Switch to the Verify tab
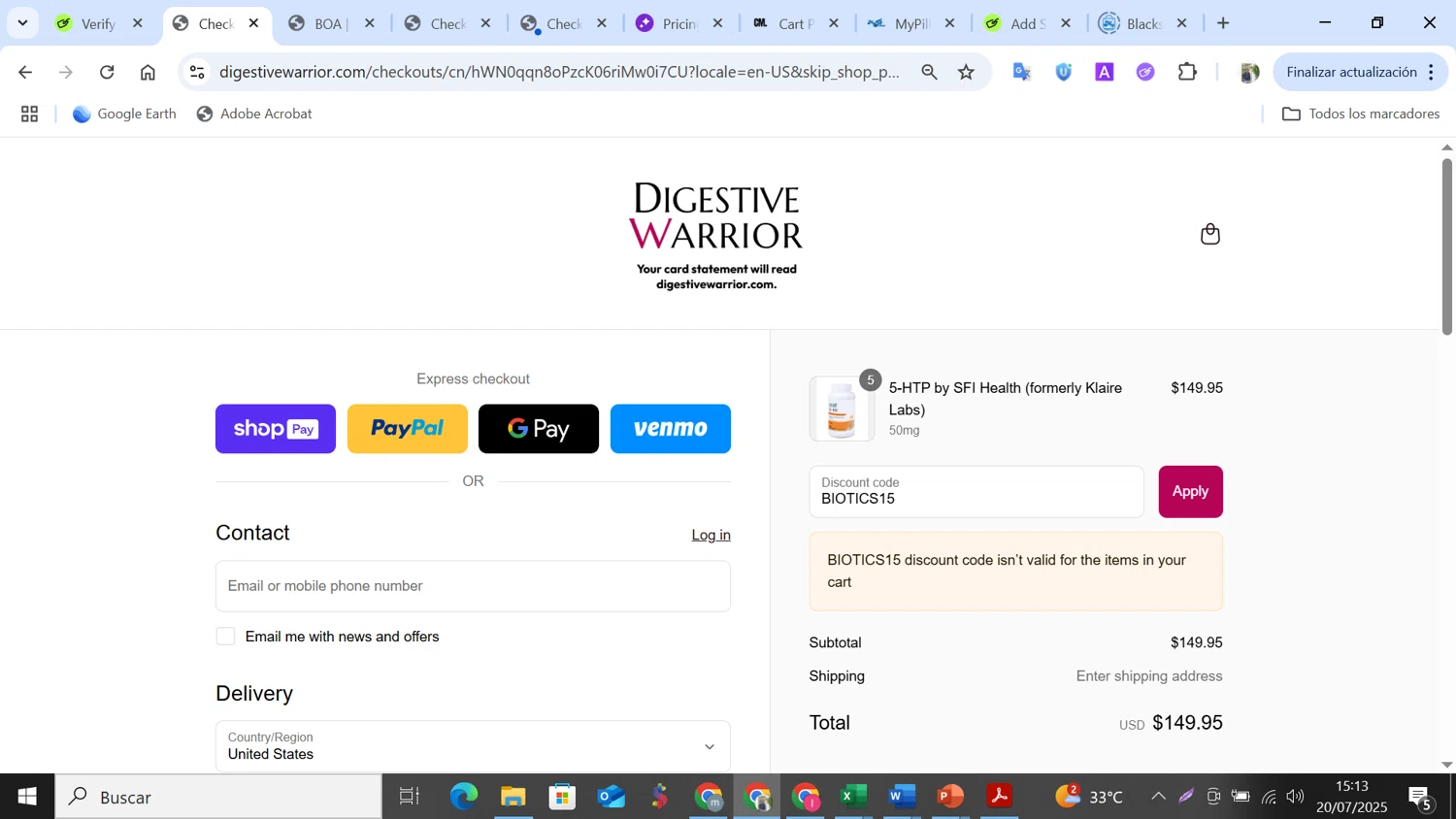This screenshot has height=819, width=1456. point(97,23)
